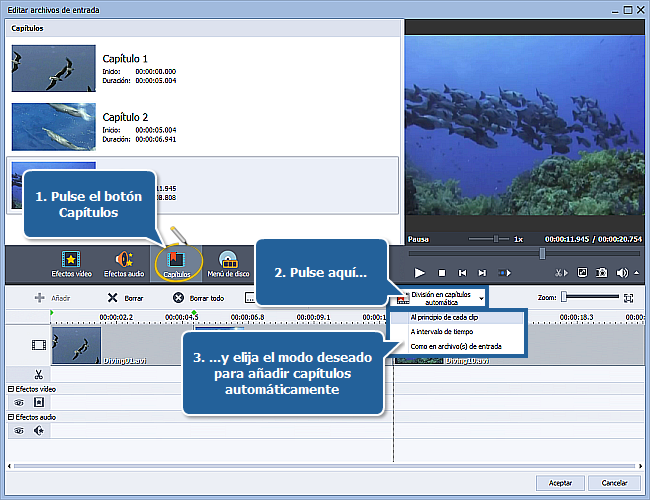Screen dimensions: 650x500
Task: Adjust the timeline Zoom slider
Action: [565, 297]
